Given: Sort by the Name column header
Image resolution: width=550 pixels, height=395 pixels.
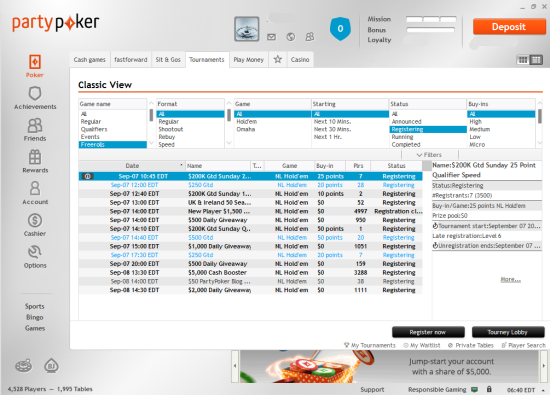Looking at the screenshot, I should (x=218, y=166).
